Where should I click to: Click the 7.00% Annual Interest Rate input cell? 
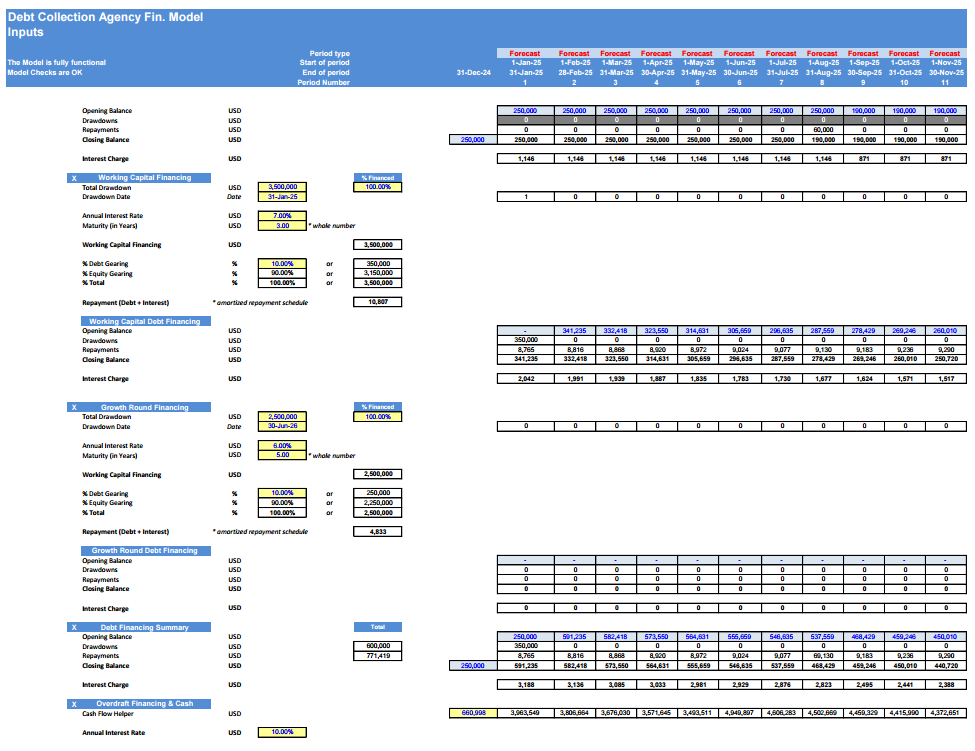283,215
